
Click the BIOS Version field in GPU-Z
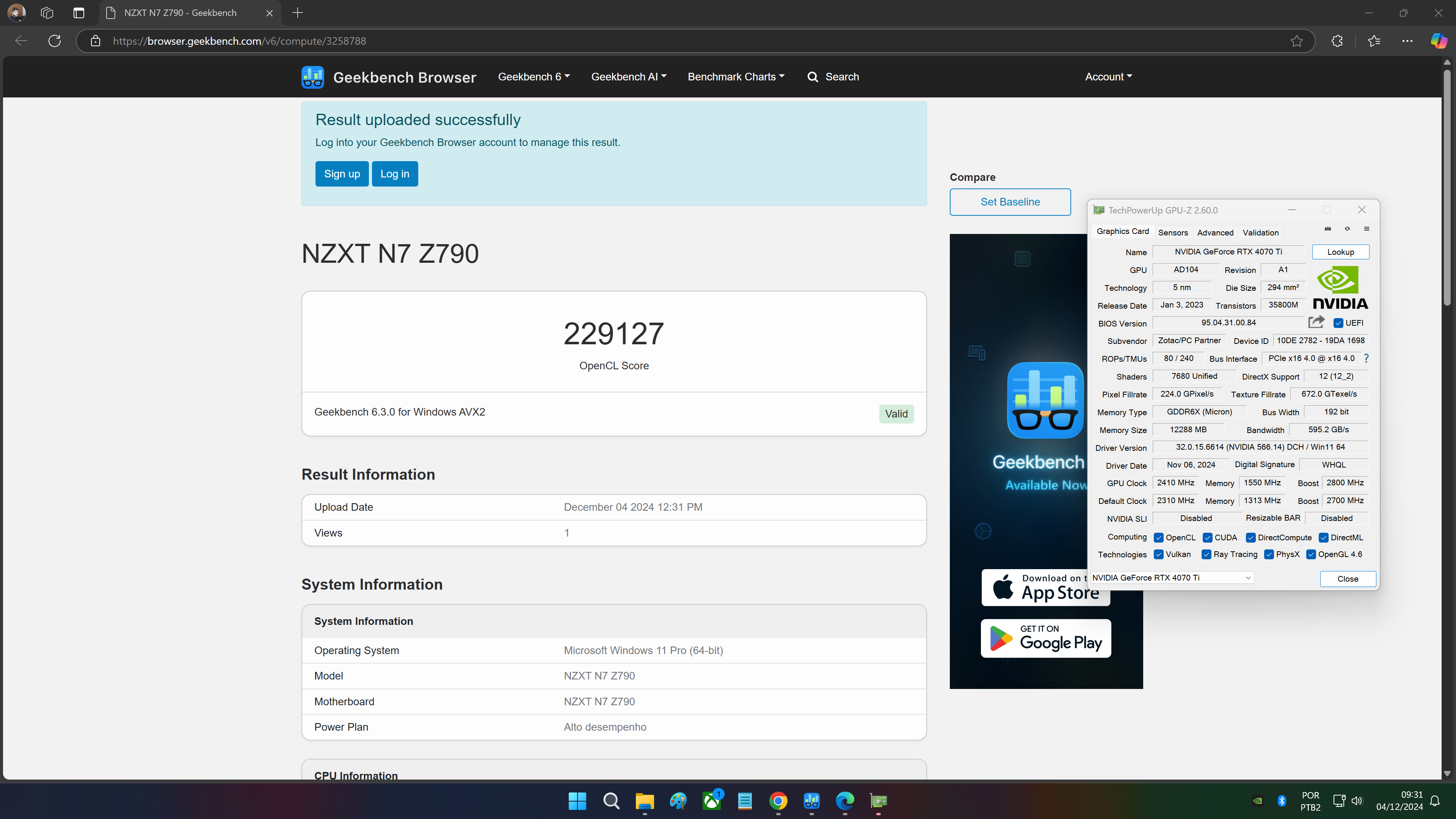click(x=1228, y=323)
